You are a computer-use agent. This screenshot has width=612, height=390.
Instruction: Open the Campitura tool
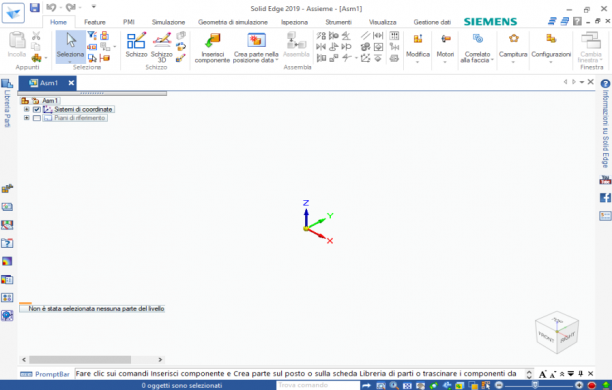[x=513, y=45]
